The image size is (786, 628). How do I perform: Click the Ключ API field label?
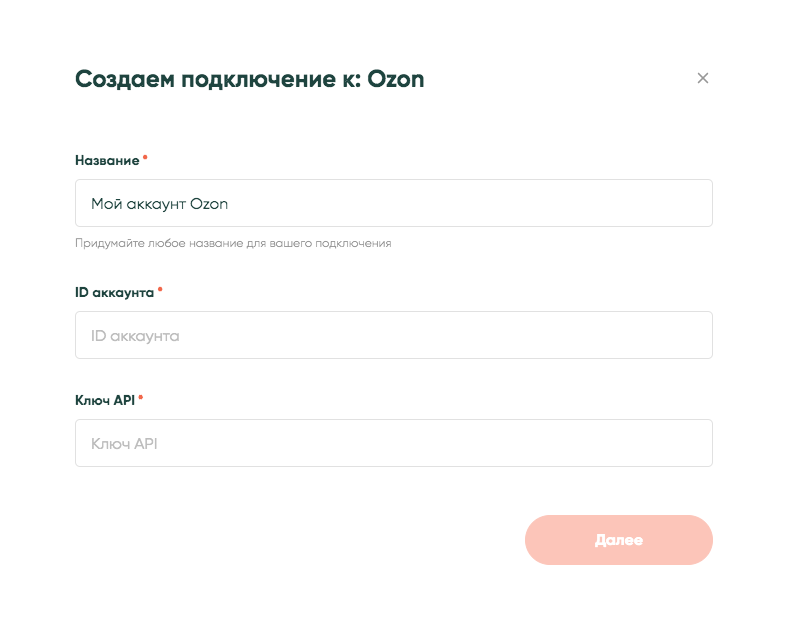pos(104,400)
